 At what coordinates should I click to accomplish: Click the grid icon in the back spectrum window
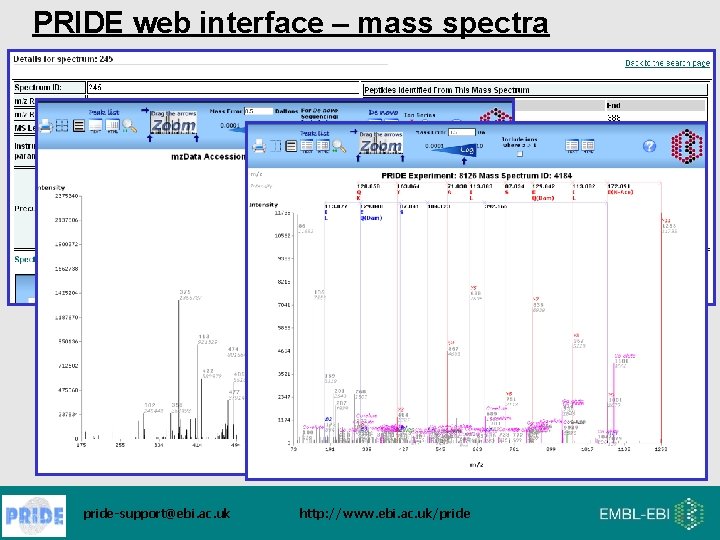[x=62, y=125]
